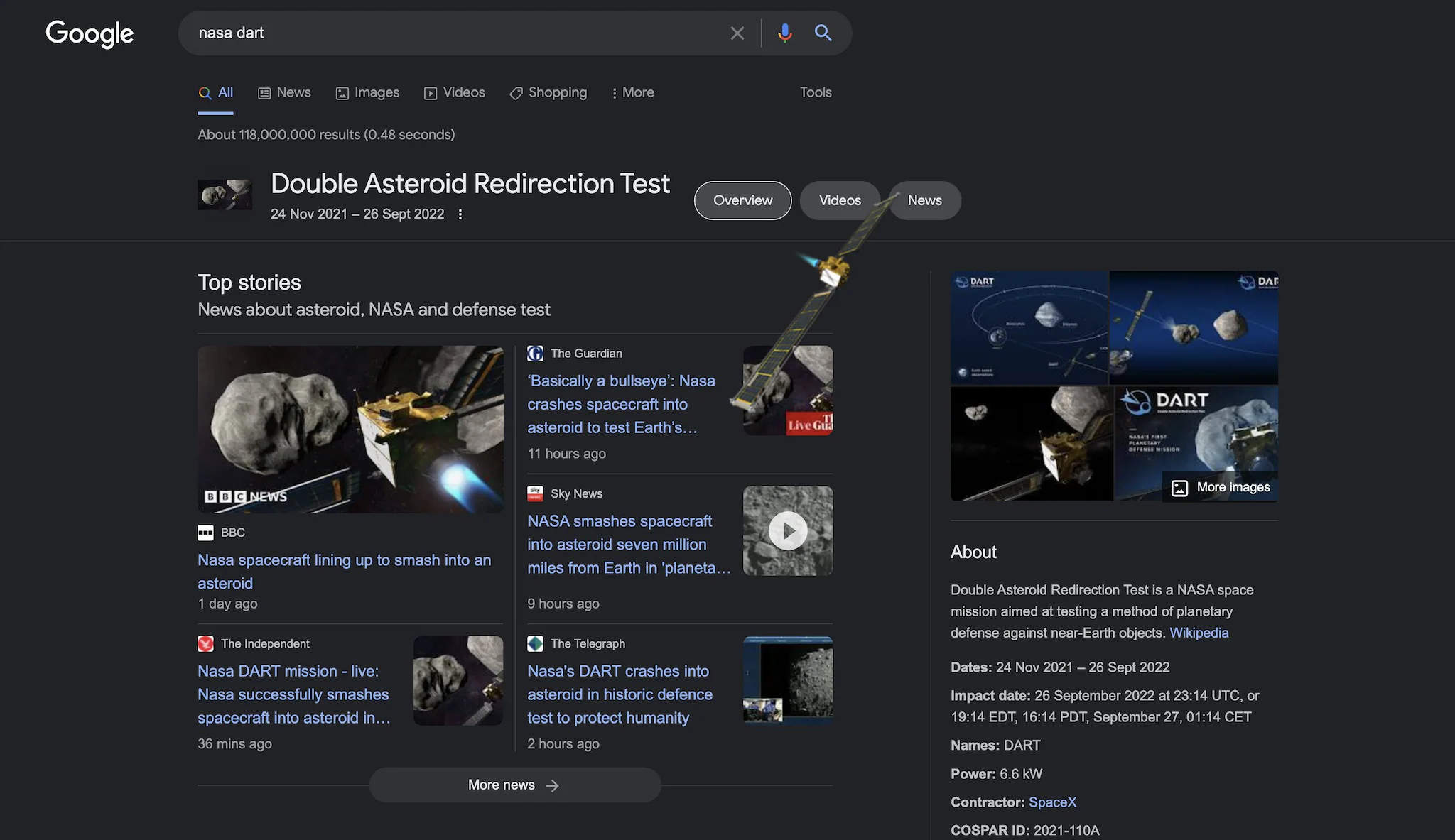Click the Impact date entry in About
1455x840 pixels.
(1105, 707)
